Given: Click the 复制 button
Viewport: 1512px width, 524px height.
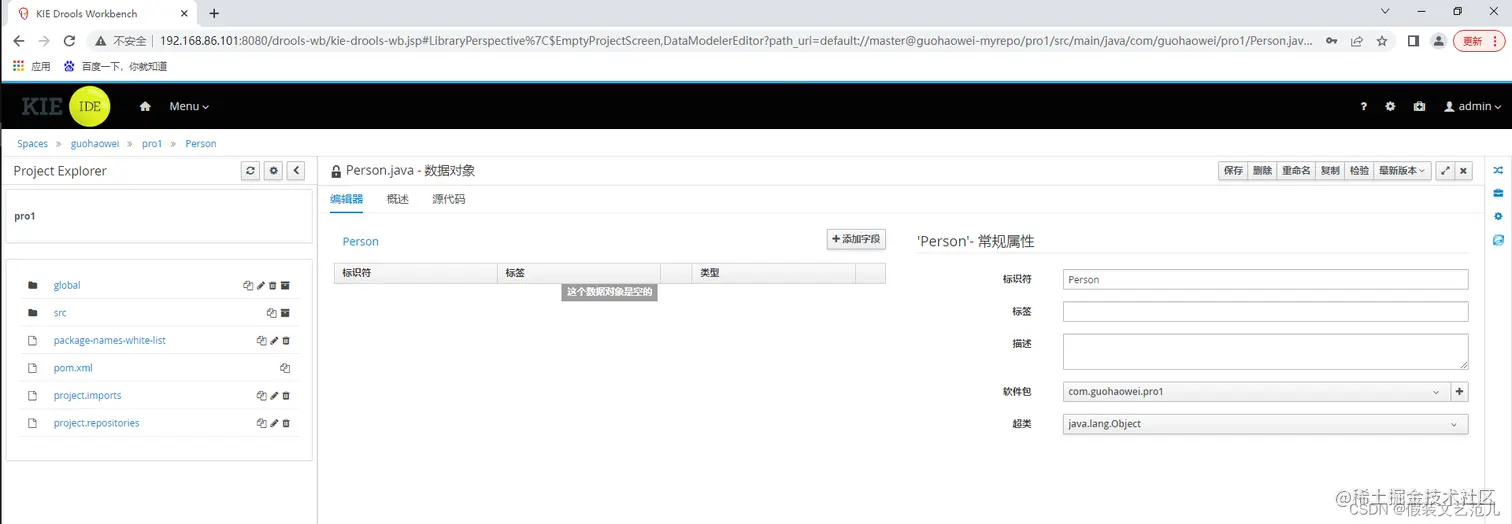Looking at the screenshot, I should (x=1330, y=171).
